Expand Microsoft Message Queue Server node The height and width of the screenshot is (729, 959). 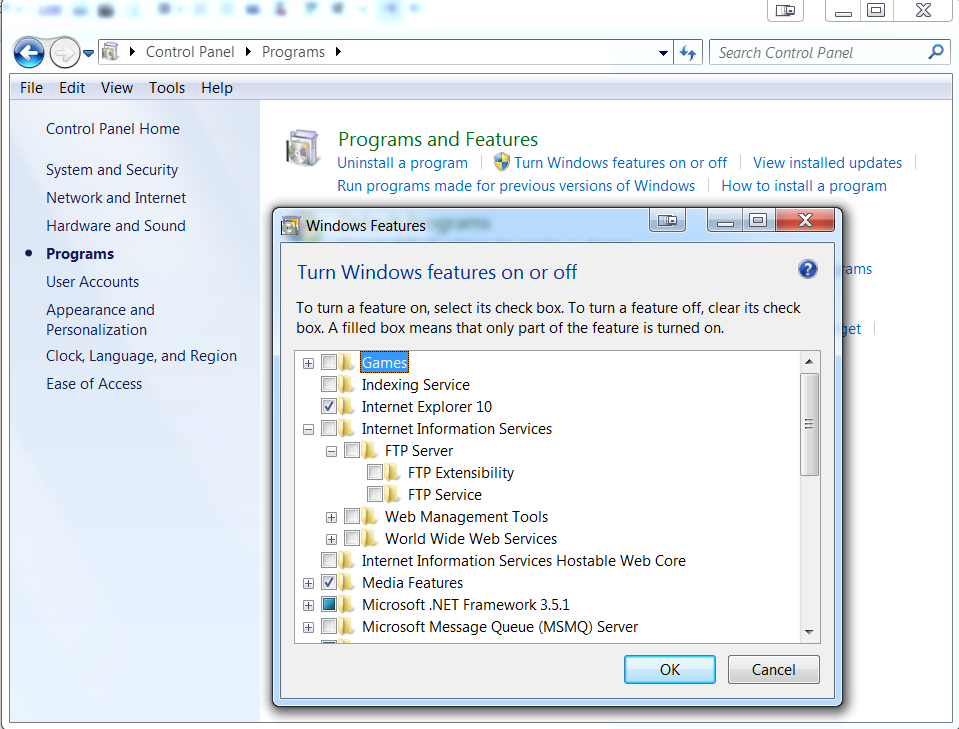(x=308, y=627)
